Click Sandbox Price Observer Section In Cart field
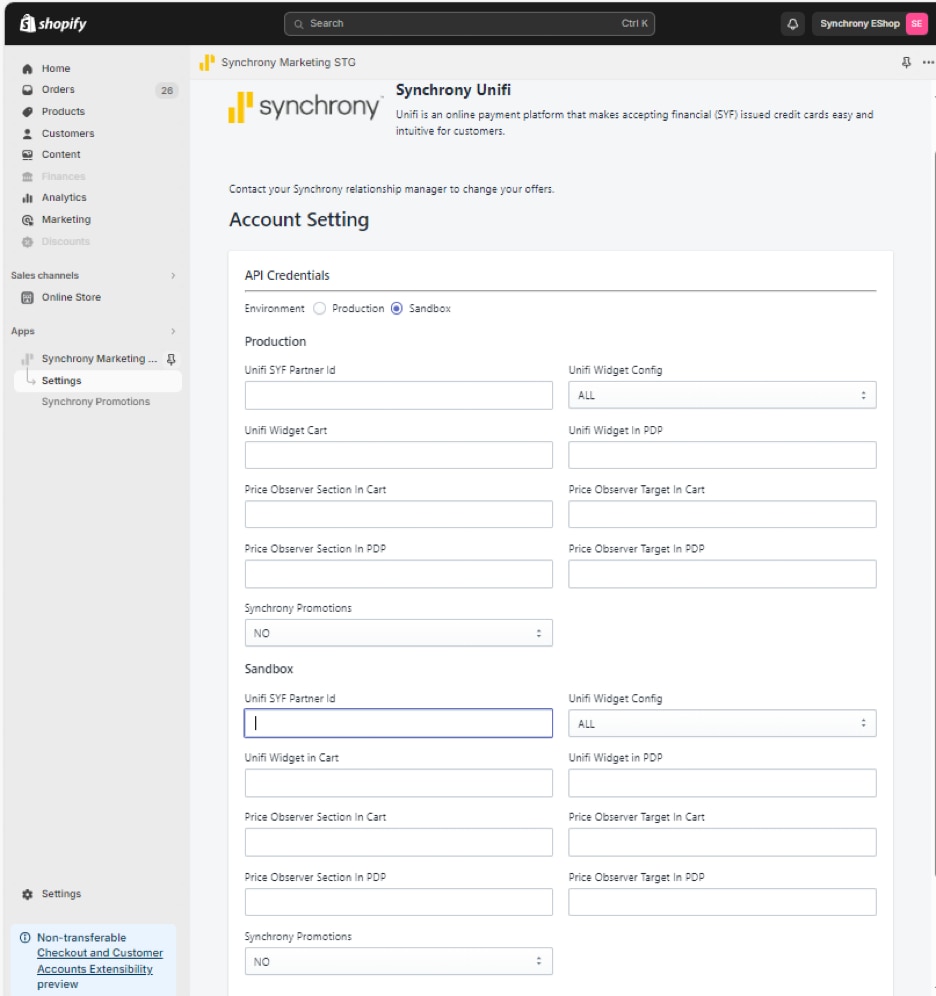Image resolution: width=936 pixels, height=996 pixels. 398,842
